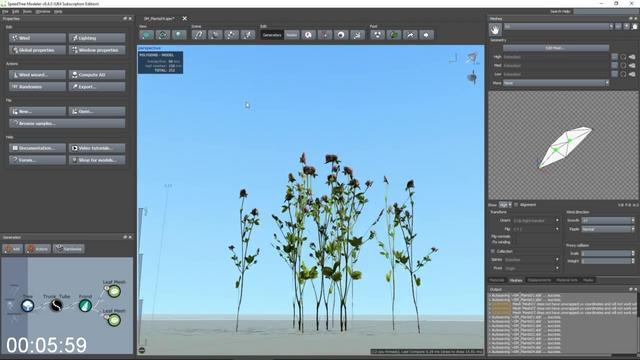Toggle the Collection checkbox
Screen dimensions: 640x360
pos(493,251)
